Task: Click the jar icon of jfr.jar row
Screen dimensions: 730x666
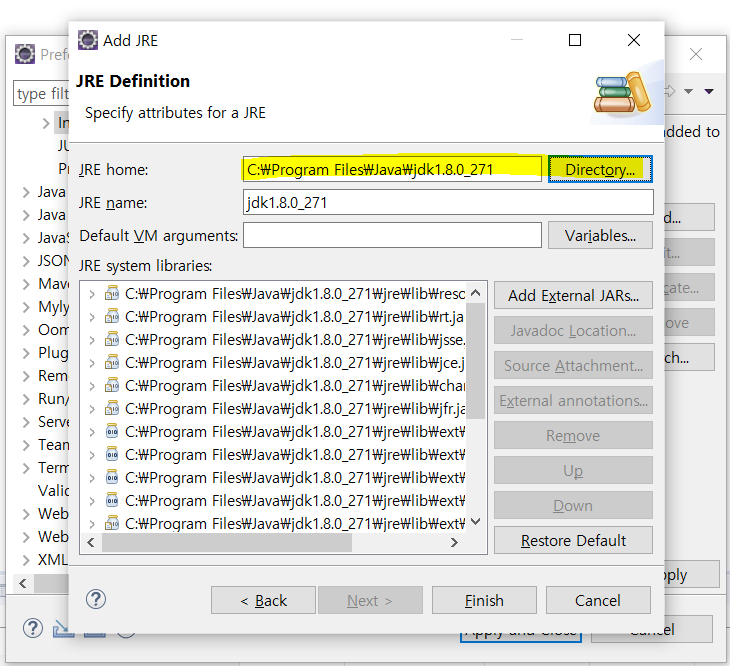Action: tap(112, 408)
